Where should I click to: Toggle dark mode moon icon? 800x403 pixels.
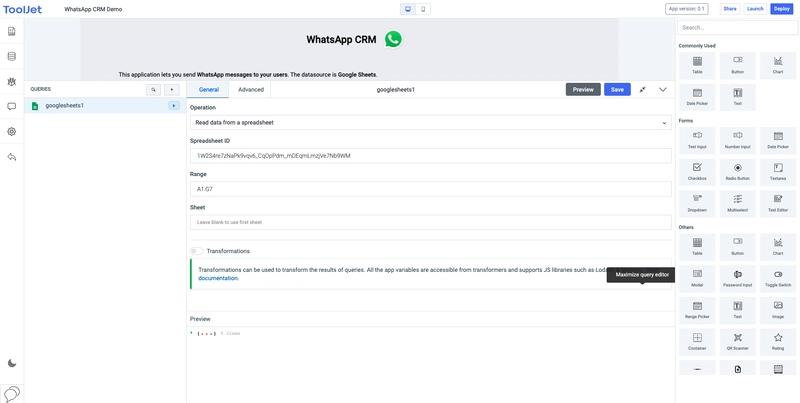click(x=12, y=363)
